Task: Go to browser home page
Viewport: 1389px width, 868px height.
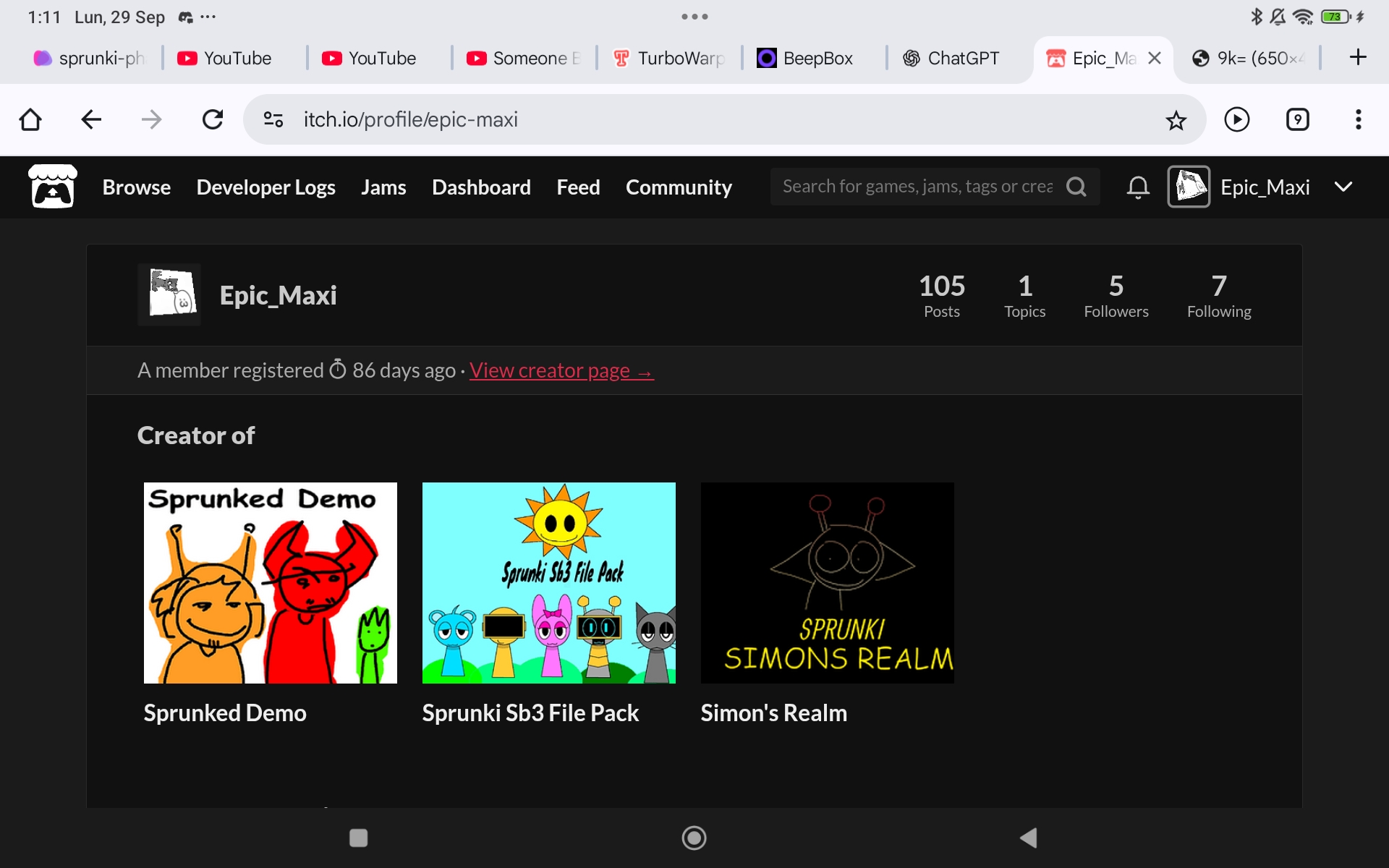Action: (x=30, y=120)
